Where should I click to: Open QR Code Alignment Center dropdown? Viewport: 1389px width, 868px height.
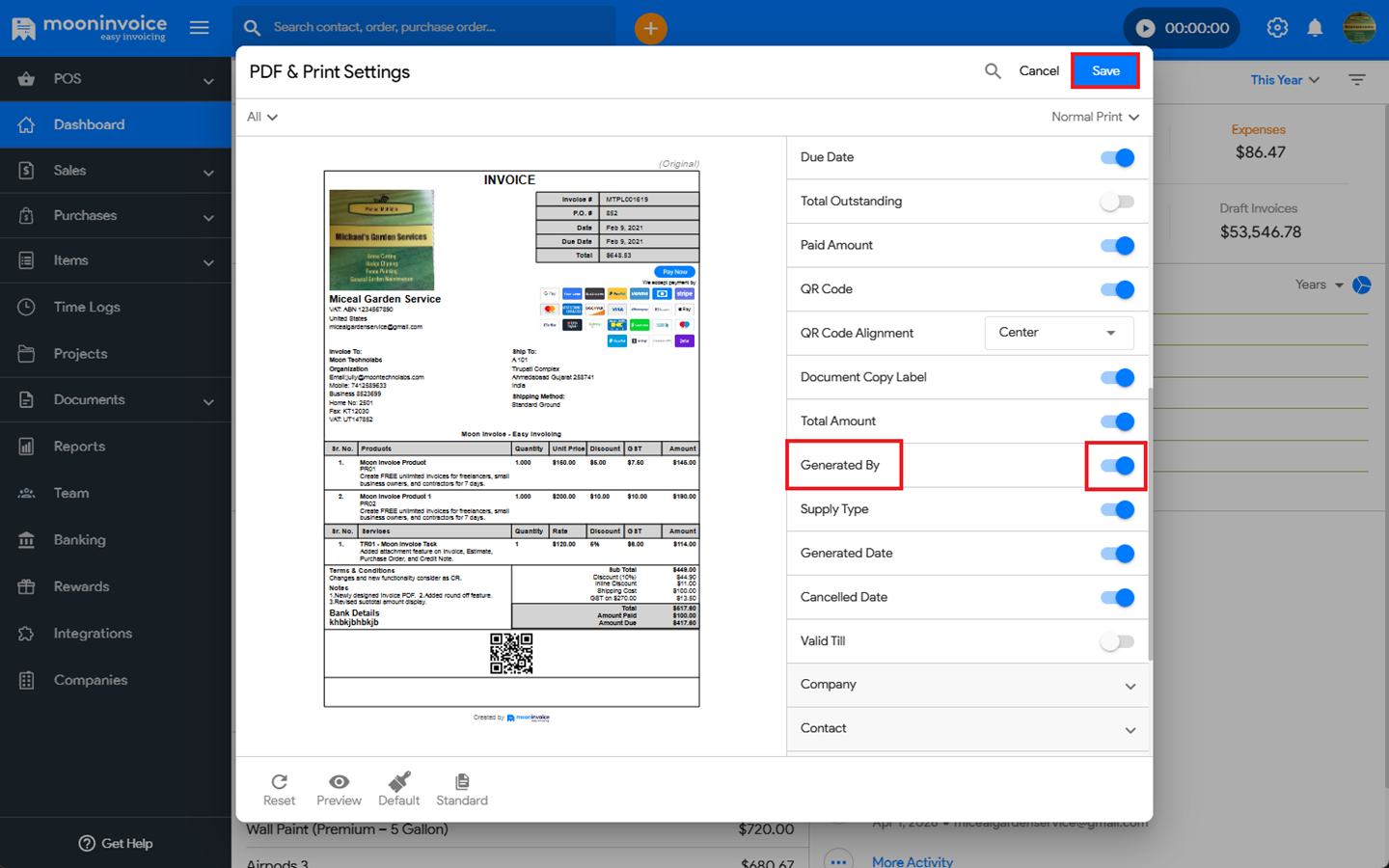pyautogui.click(x=1058, y=333)
